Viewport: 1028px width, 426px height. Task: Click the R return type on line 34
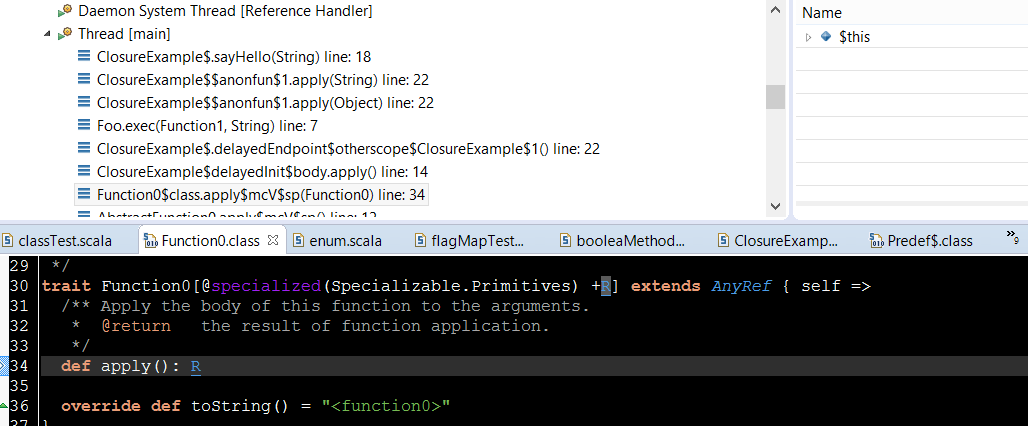(195, 366)
